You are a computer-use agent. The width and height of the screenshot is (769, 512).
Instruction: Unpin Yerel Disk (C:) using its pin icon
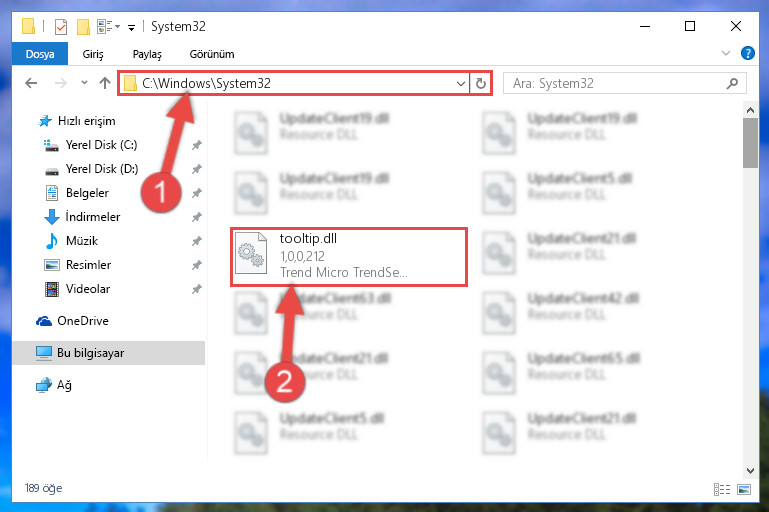[196, 145]
